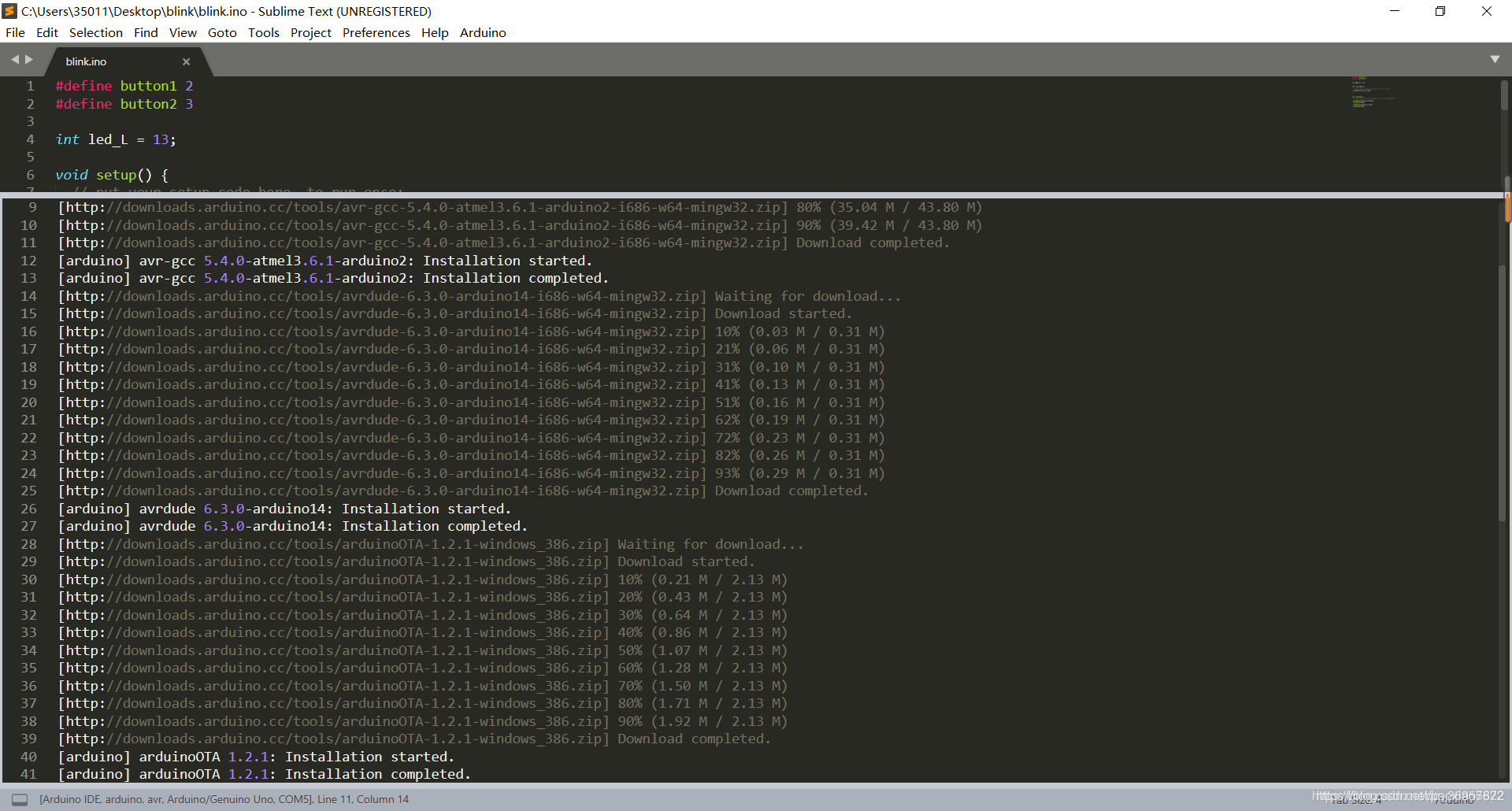
Task: Click the code minimap at top right
Action: pyautogui.click(x=1372, y=94)
